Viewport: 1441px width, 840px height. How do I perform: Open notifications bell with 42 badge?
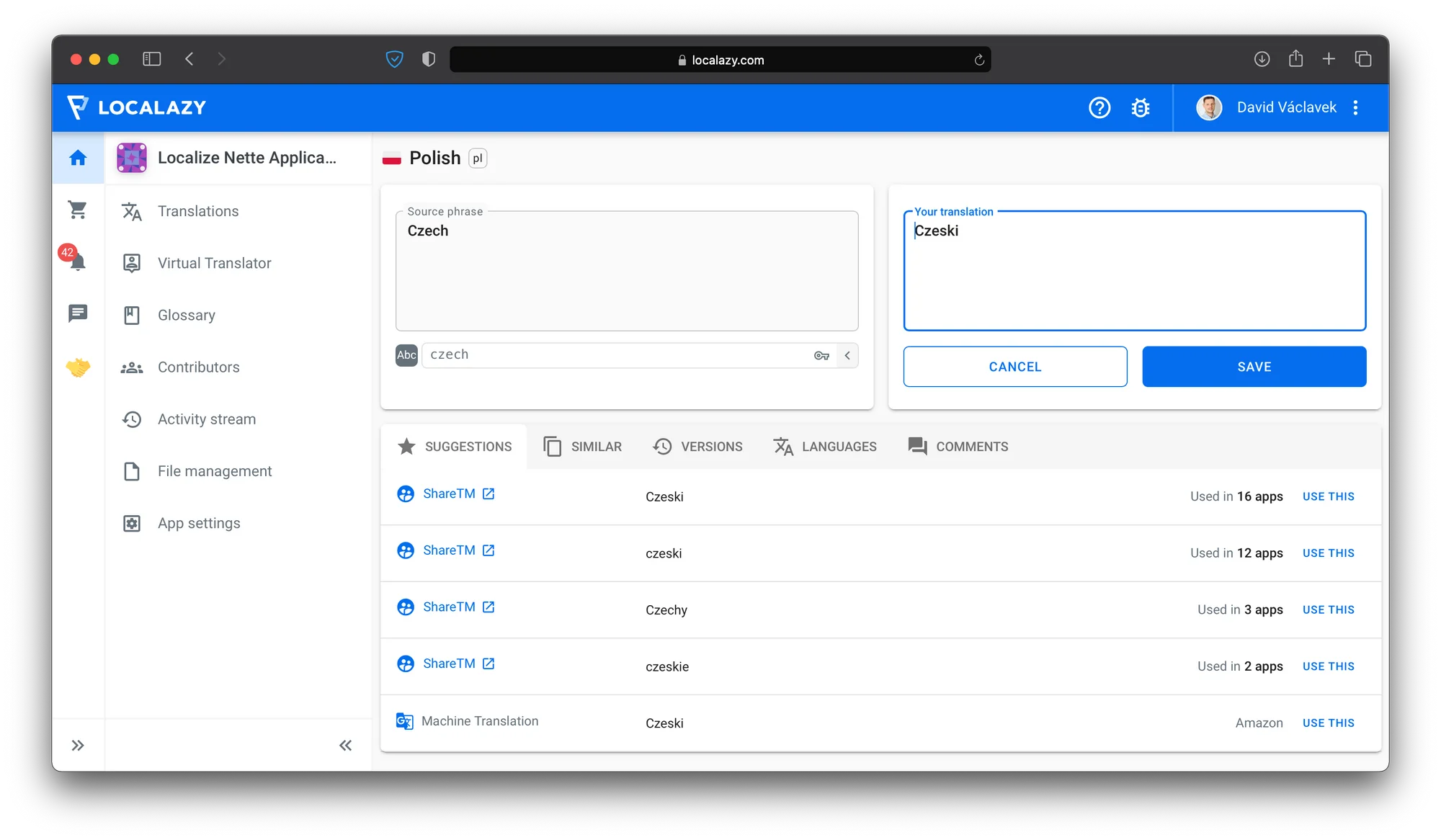click(77, 261)
